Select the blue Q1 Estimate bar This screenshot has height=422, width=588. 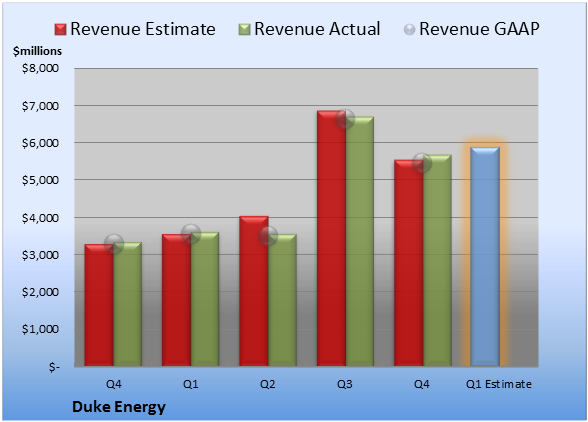pos(485,257)
